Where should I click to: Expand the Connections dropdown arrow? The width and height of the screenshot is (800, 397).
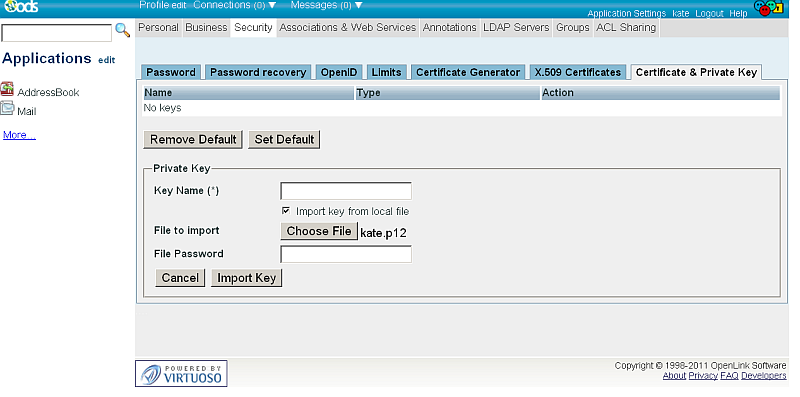[272, 5]
